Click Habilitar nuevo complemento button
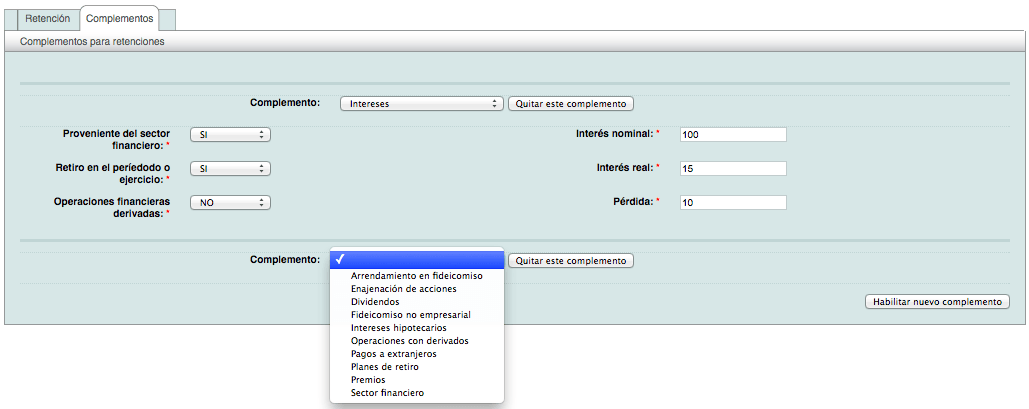Viewport: 1029px width, 409px height. tap(937, 302)
